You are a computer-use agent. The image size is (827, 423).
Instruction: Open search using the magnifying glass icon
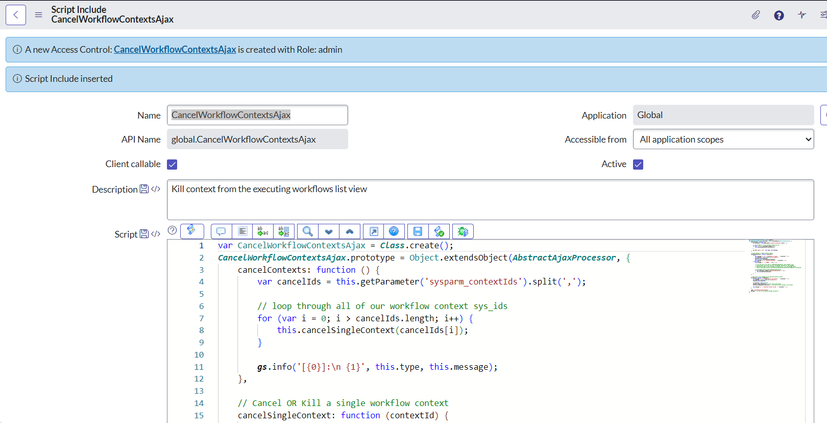click(x=307, y=231)
